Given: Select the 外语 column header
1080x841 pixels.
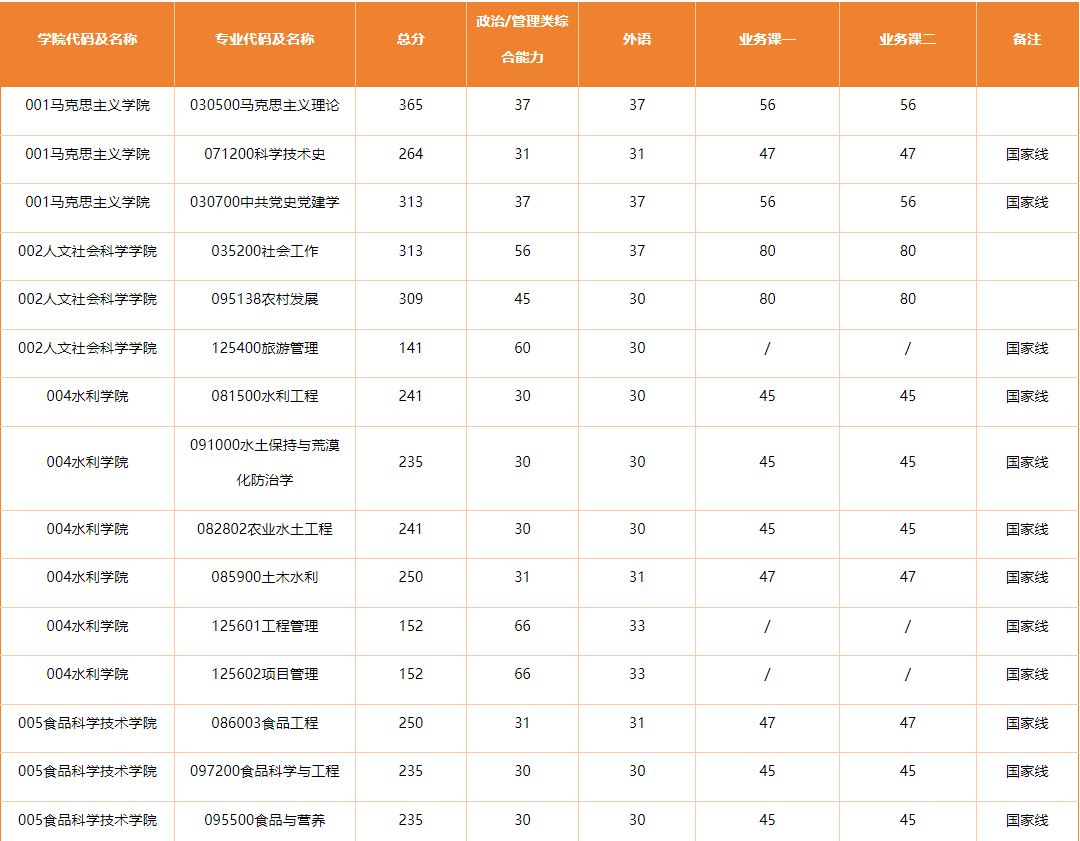Looking at the screenshot, I should click(x=637, y=40).
